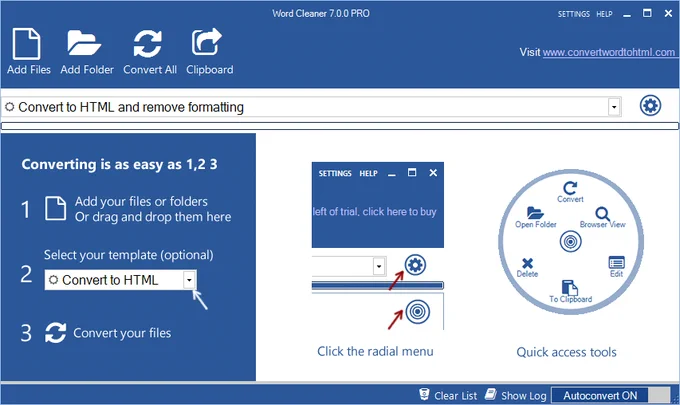This screenshot has height=405, width=680.
Task: Click the gear icon in the tutorial image
Action: click(415, 265)
